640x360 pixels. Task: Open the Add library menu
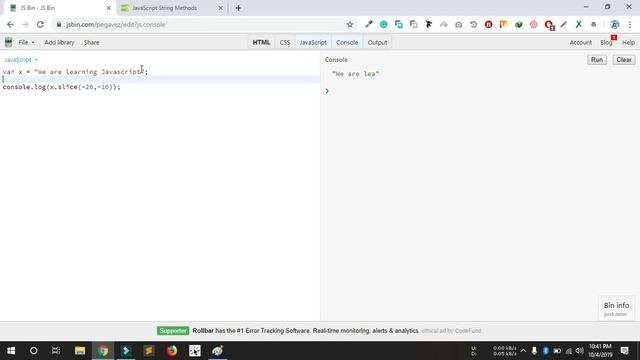point(59,42)
